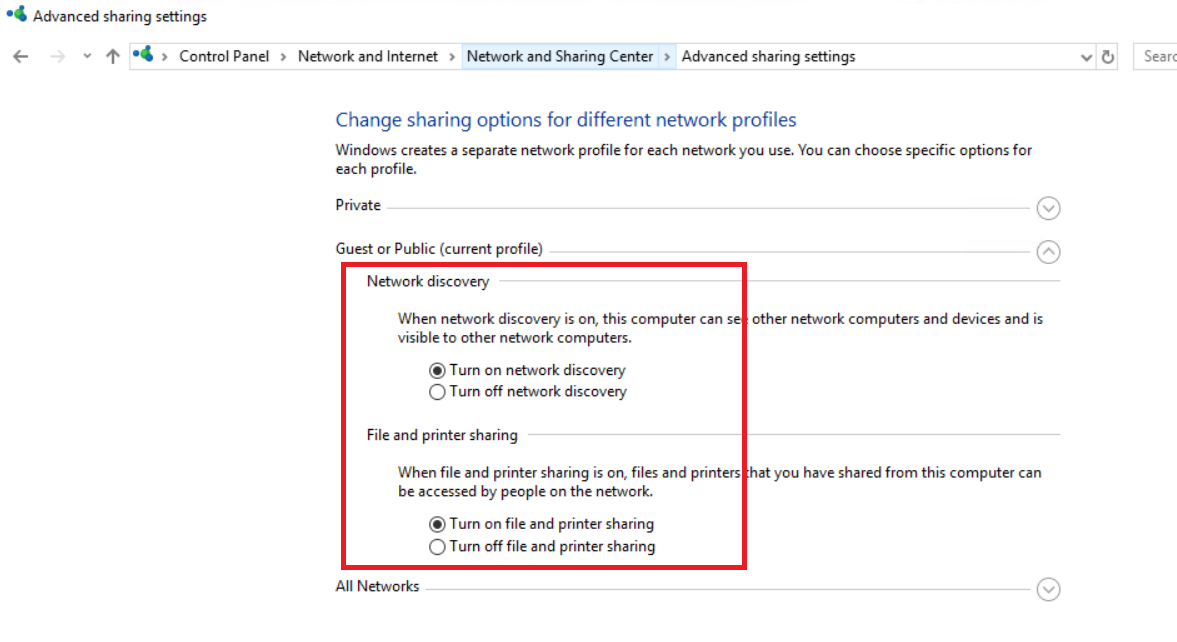Expand the All Networks section

click(x=1049, y=589)
